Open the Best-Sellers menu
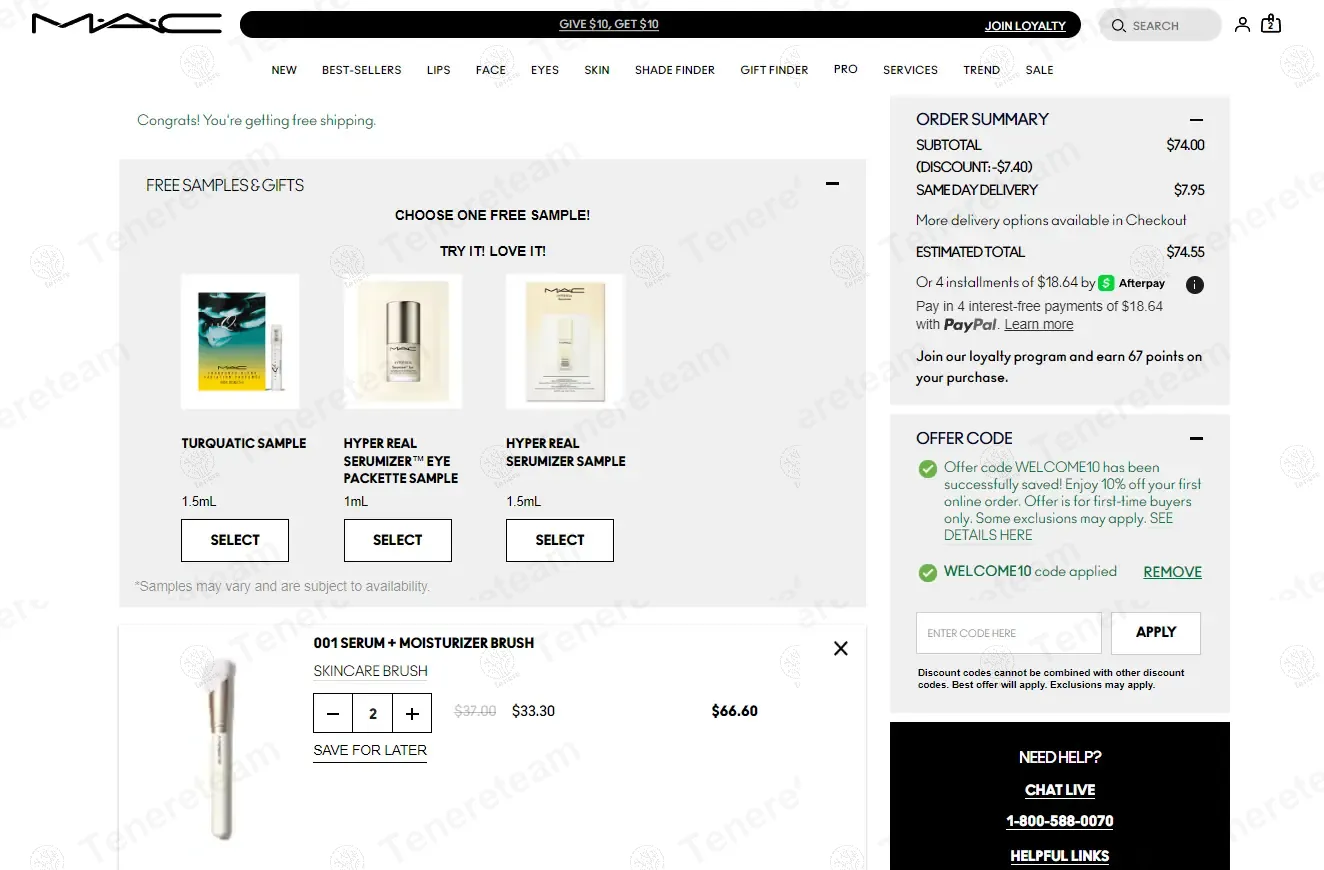Image resolution: width=1324 pixels, height=870 pixels. [x=362, y=70]
